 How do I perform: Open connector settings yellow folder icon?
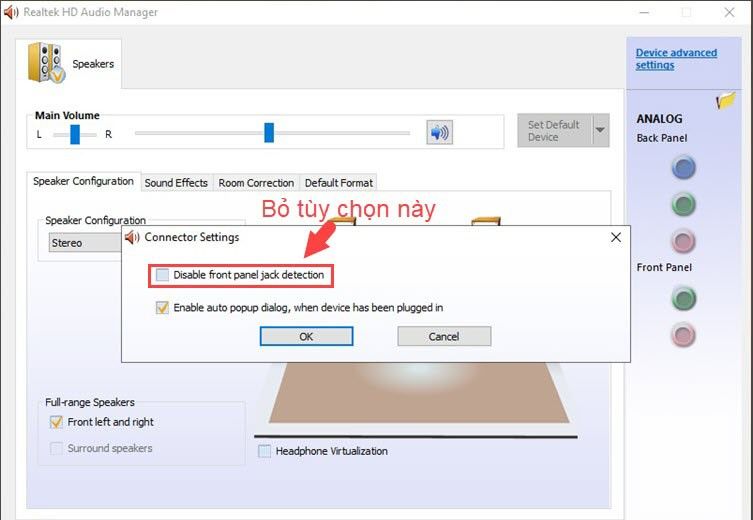click(x=726, y=101)
